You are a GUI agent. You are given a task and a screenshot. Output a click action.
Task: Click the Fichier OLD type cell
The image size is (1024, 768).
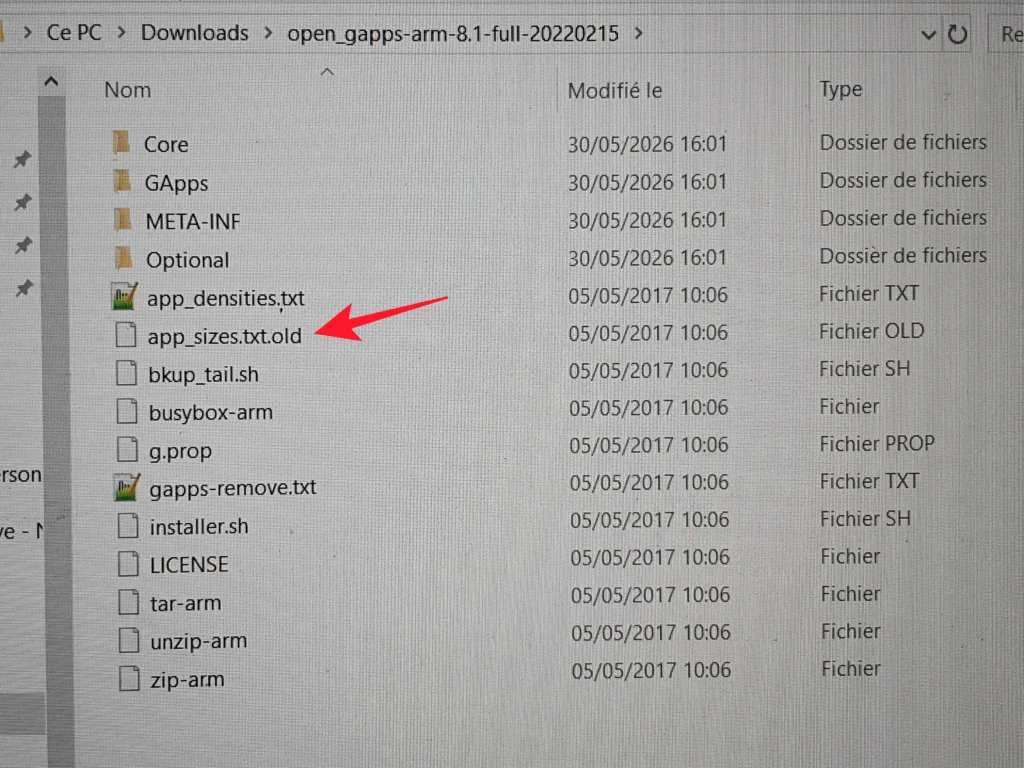(x=871, y=331)
